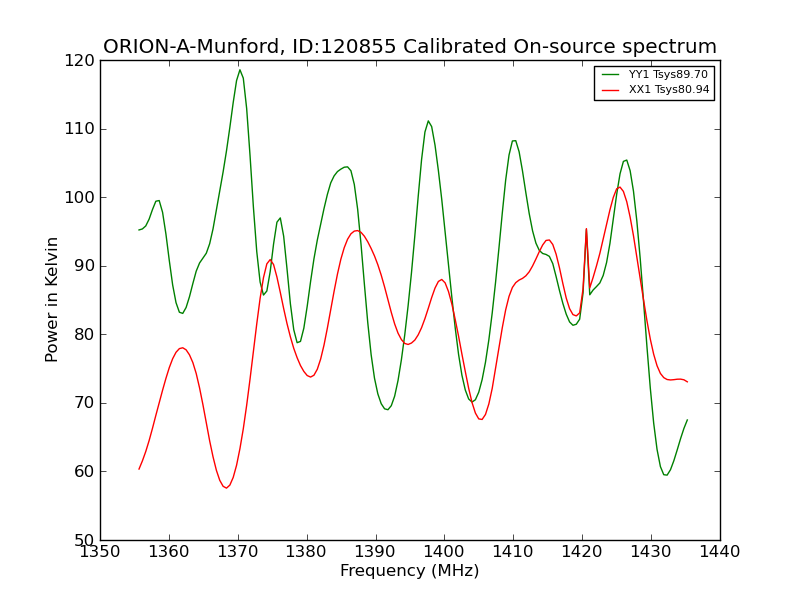800x600 pixels.
Task: Click the x-axis tick label 1420
Action: pyautogui.click(x=582, y=552)
